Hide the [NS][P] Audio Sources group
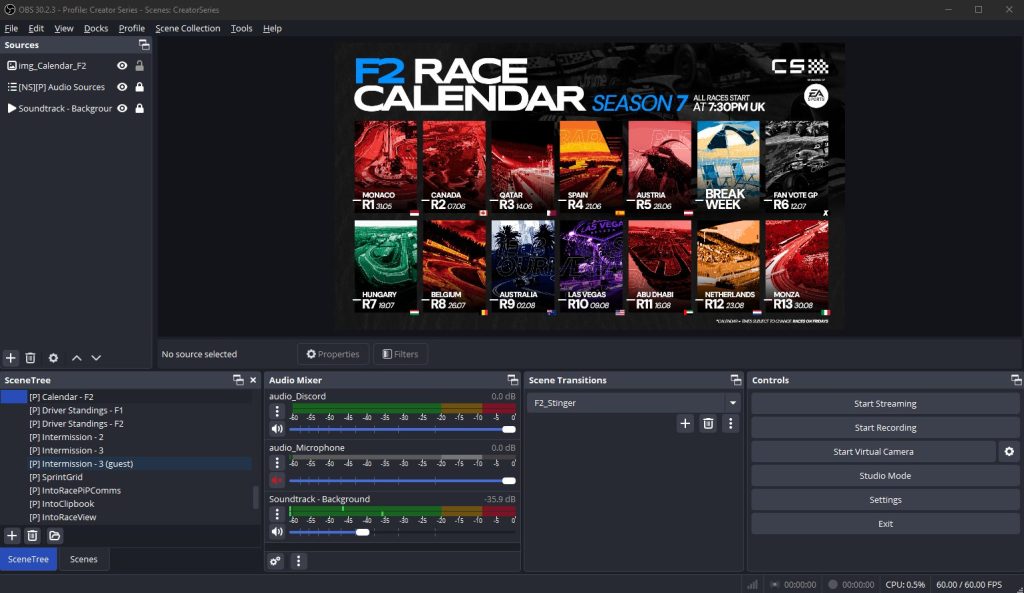 click(x=122, y=87)
